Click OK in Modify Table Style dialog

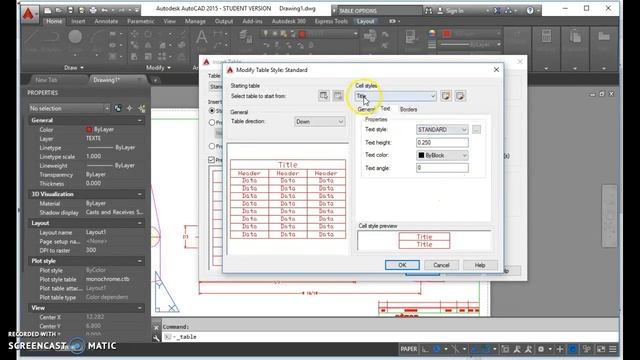click(402, 265)
